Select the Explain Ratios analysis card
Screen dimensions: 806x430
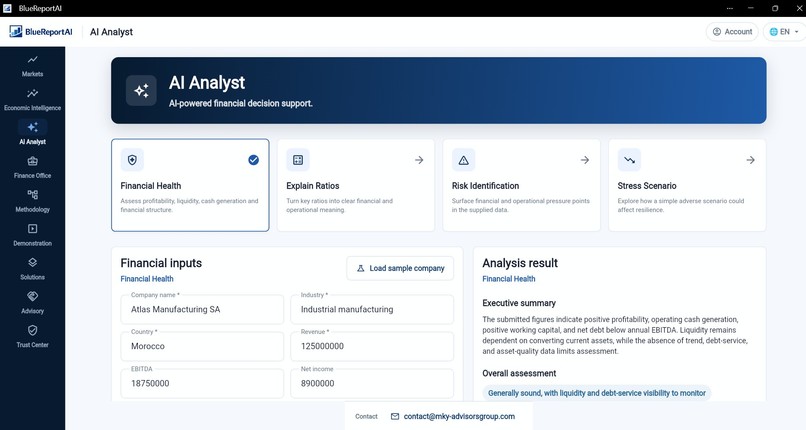pyautogui.click(x=356, y=185)
